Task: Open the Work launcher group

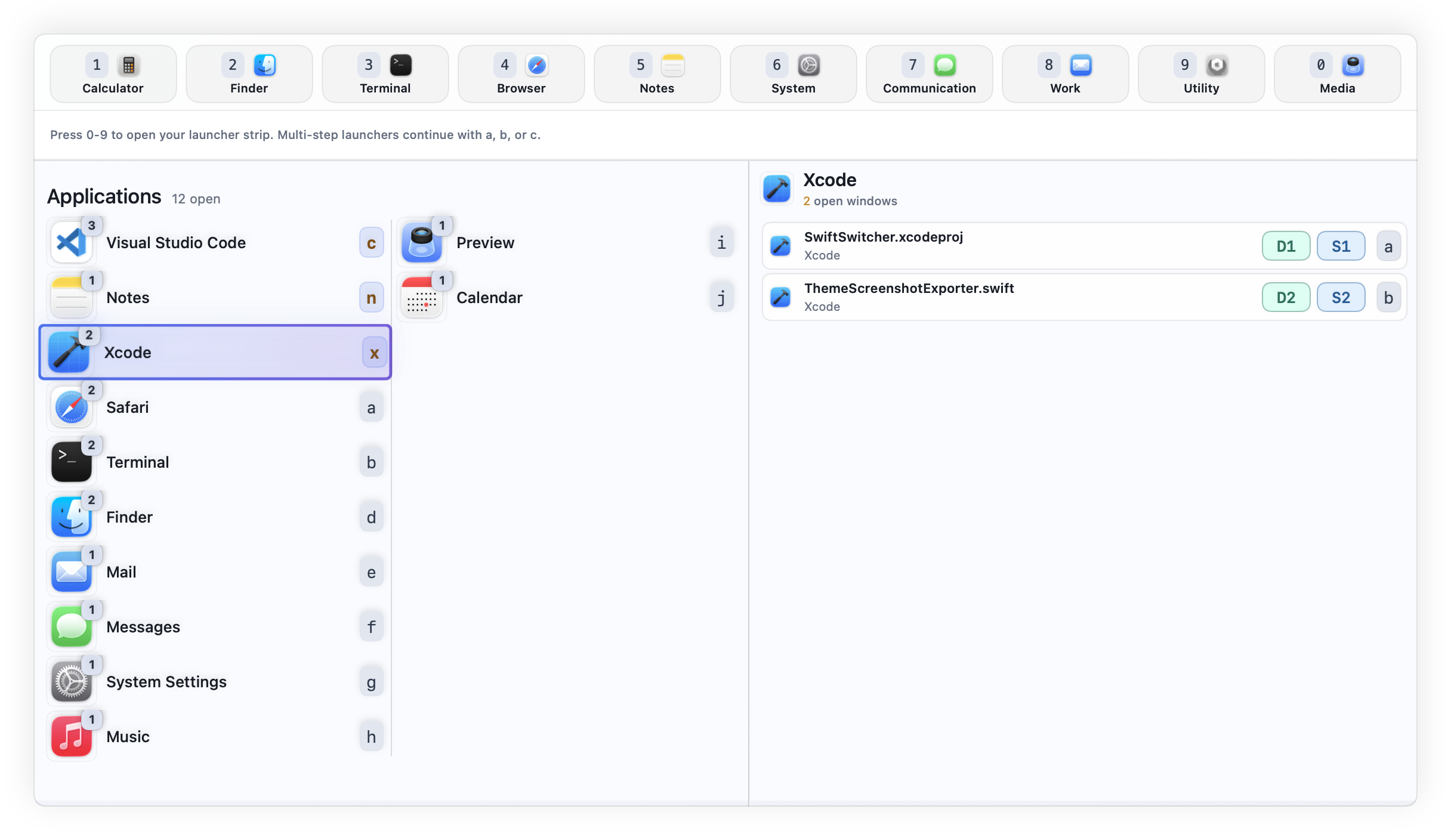Action: [x=1065, y=74]
